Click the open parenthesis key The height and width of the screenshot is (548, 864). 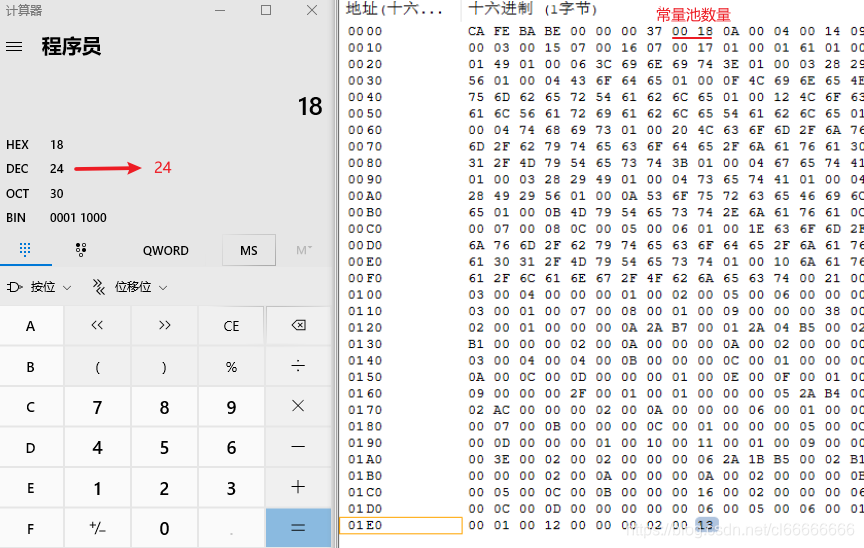pyautogui.click(x=98, y=367)
